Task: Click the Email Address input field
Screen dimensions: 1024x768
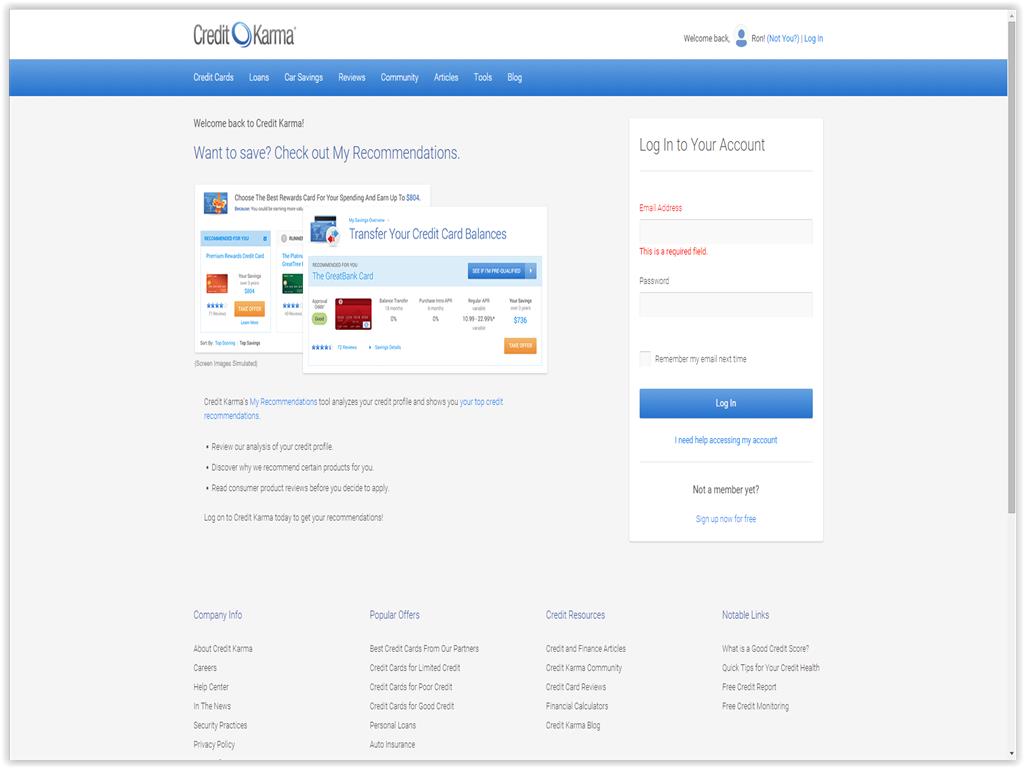Action: pyautogui.click(x=725, y=231)
